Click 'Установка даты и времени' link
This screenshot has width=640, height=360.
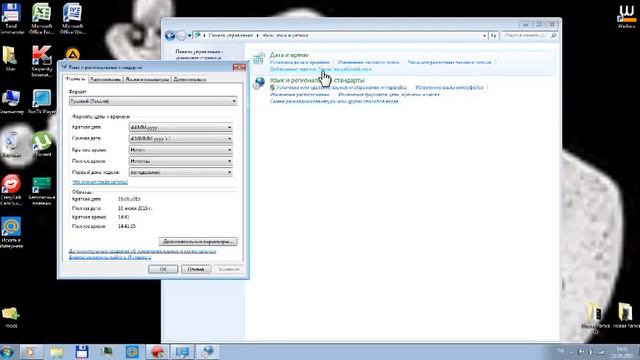[300, 62]
